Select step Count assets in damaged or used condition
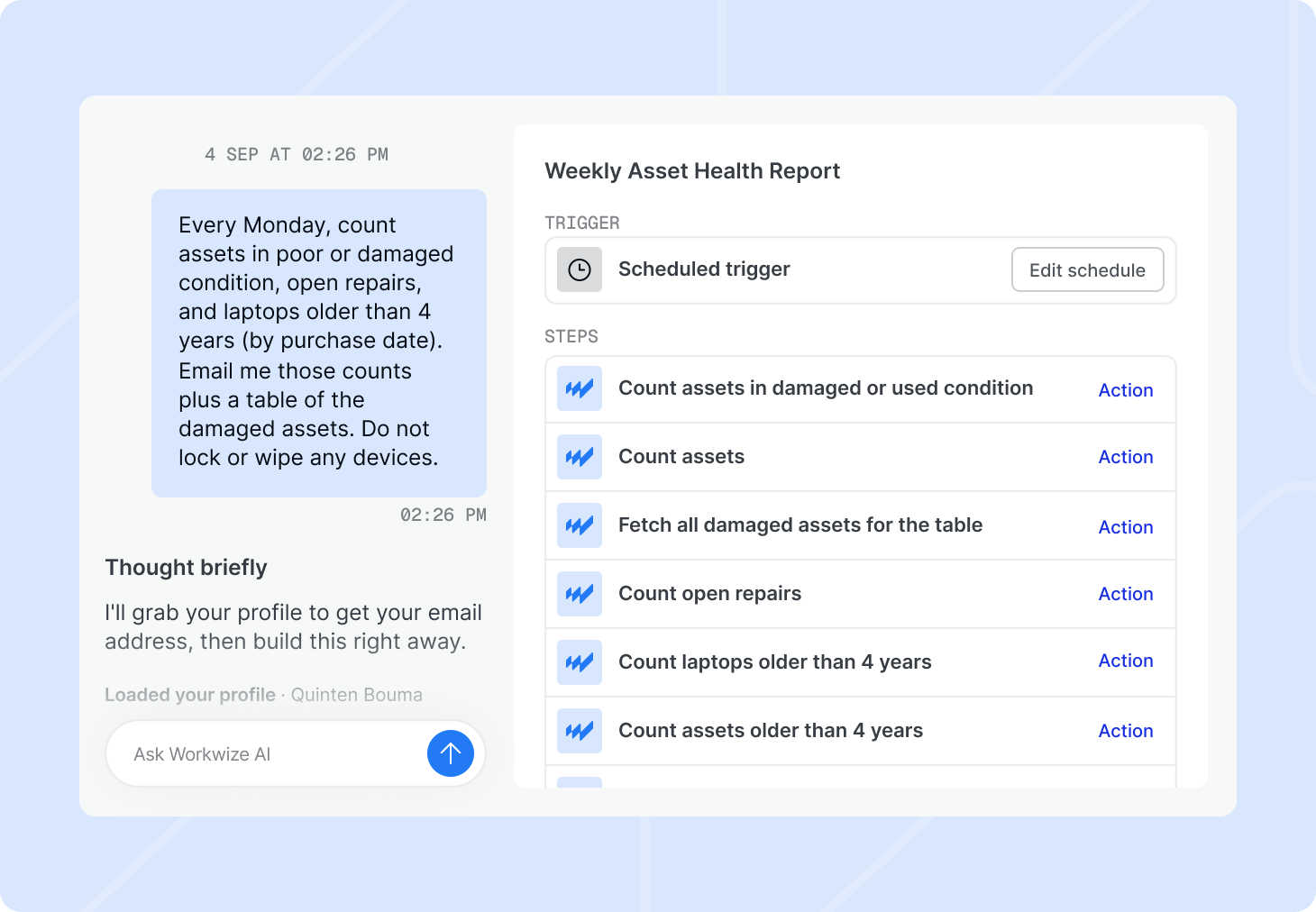Image resolution: width=1316 pixels, height=912 pixels. click(x=826, y=388)
